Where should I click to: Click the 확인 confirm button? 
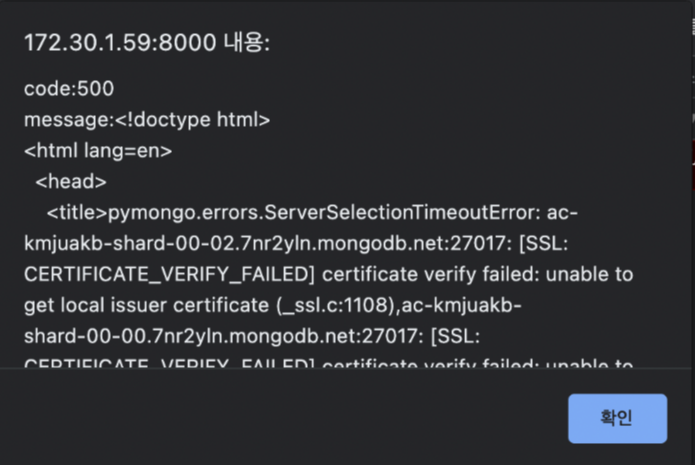click(x=617, y=418)
